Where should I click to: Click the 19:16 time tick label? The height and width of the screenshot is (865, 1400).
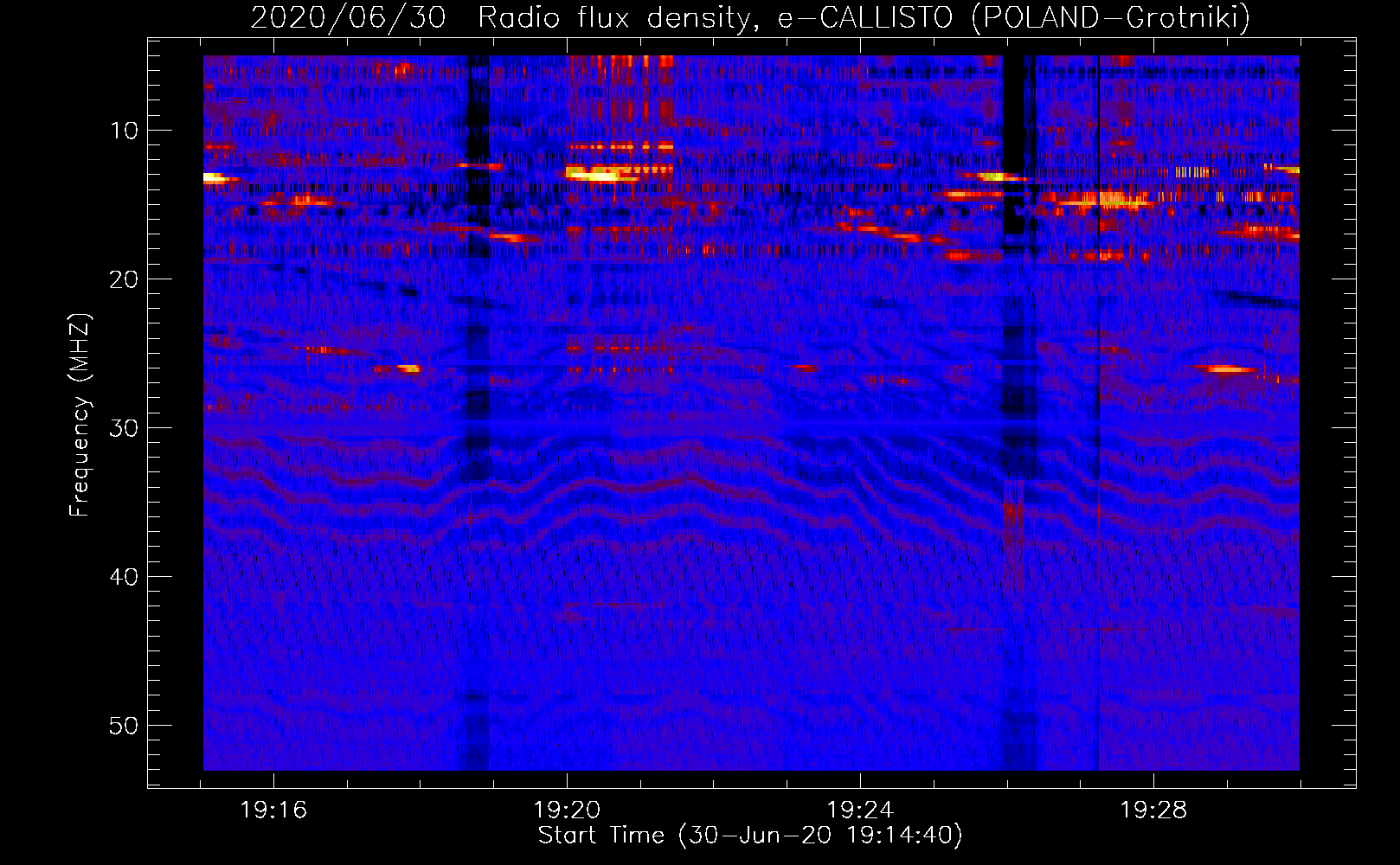(x=273, y=811)
